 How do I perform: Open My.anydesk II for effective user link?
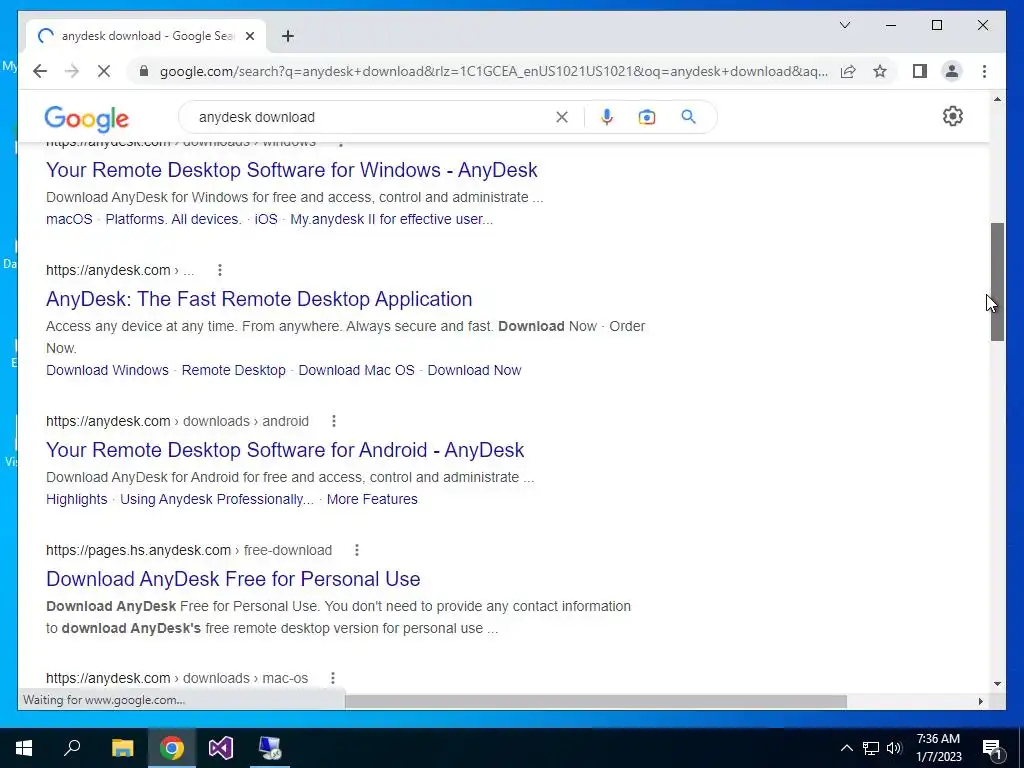[391, 219]
